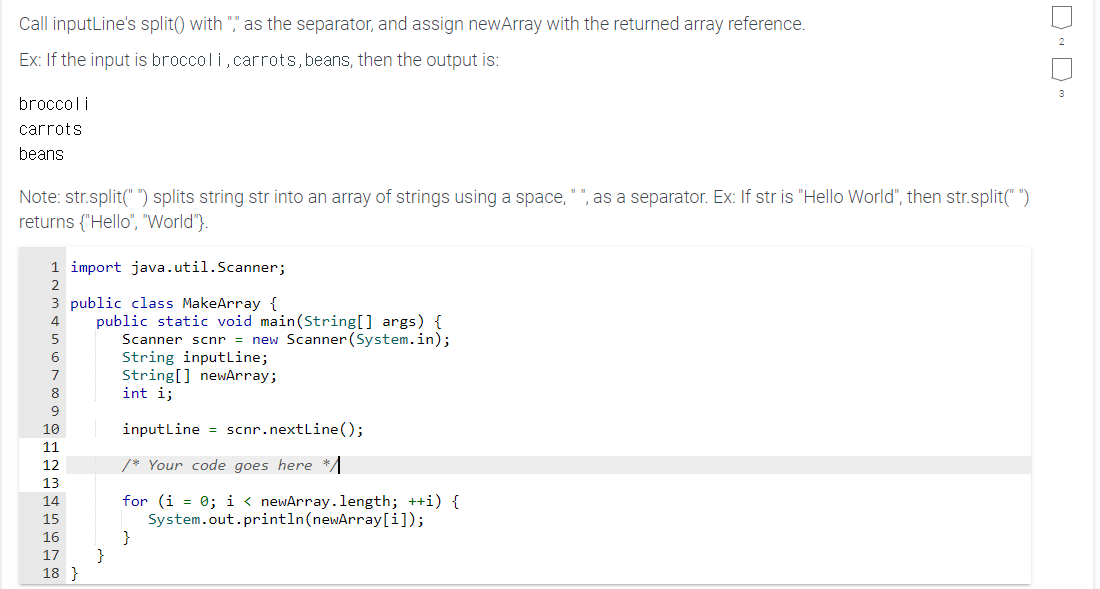
Task: Select the broccoli text in the example output
Action: pyautogui.click(x=53, y=103)
